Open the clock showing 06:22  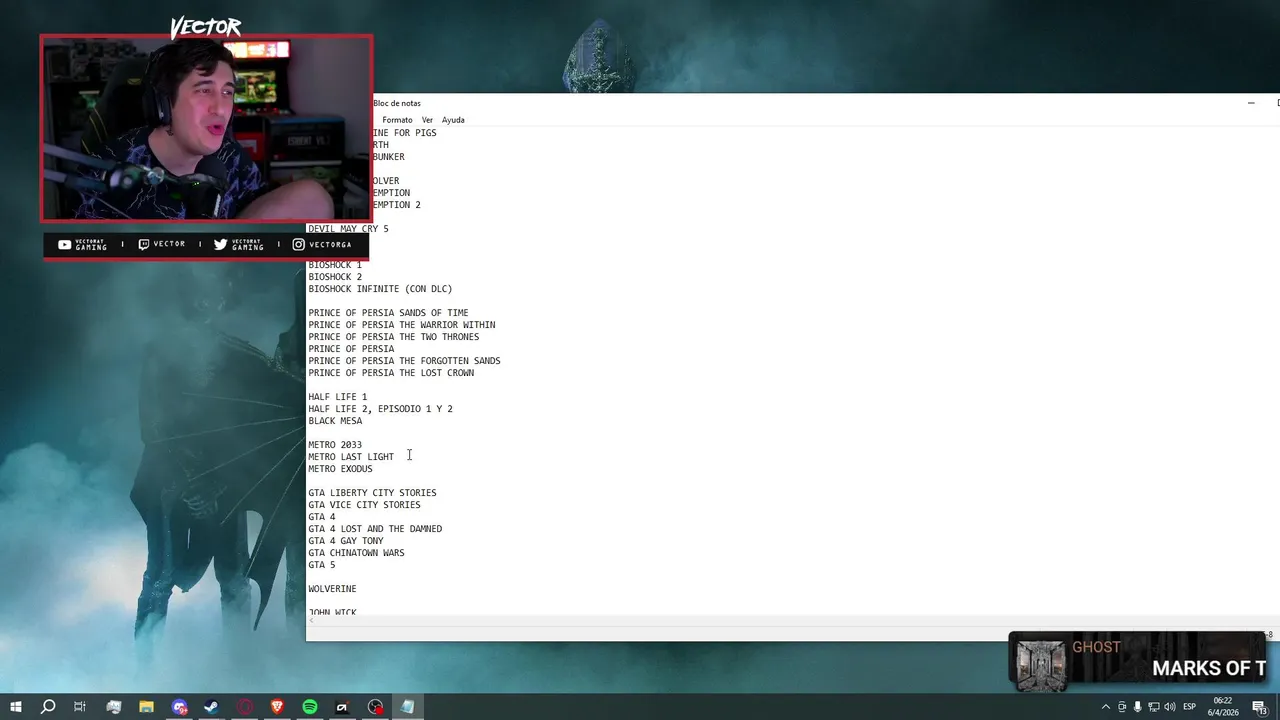[x=1224, y=707]
